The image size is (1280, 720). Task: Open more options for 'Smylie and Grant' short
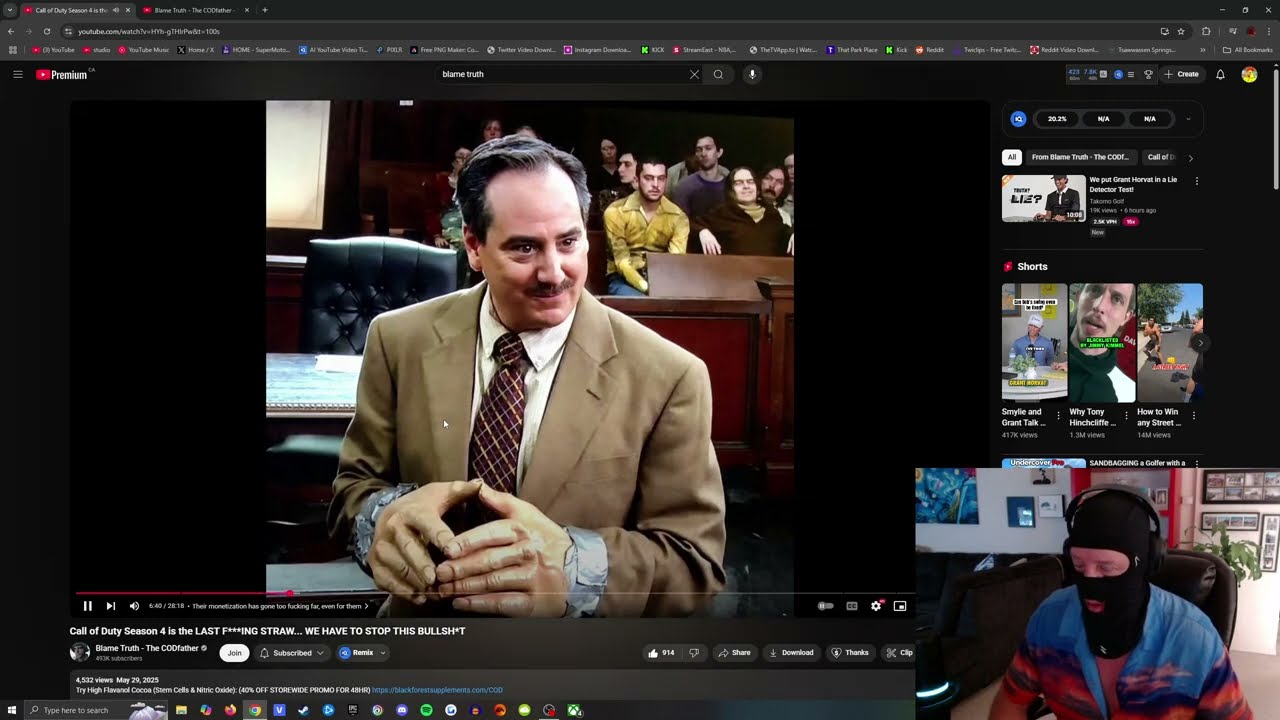[1058, 415]
